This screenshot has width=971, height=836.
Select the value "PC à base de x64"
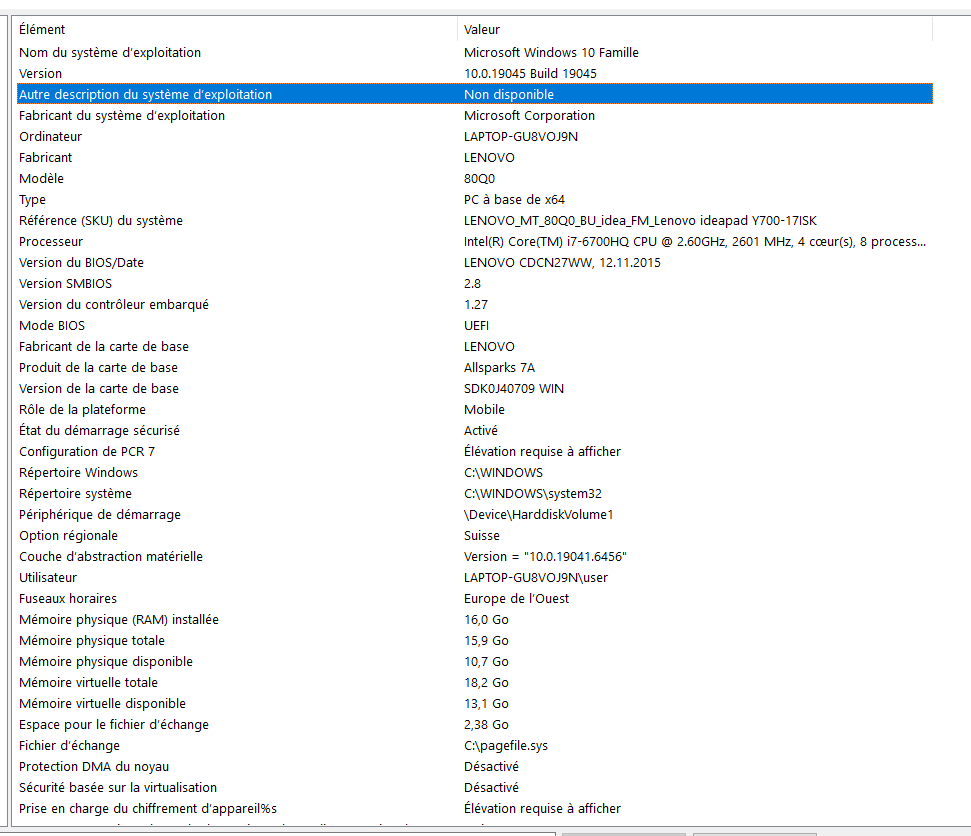(x=514, y=200)
